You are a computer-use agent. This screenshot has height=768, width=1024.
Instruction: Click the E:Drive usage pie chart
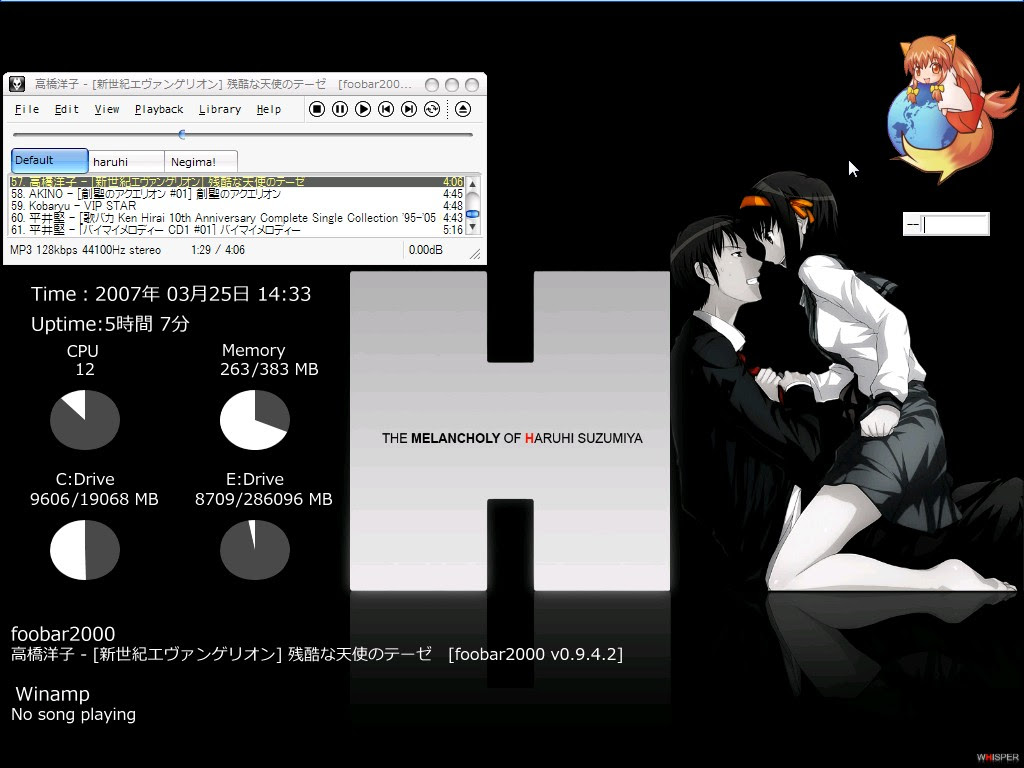pos(255,550)
